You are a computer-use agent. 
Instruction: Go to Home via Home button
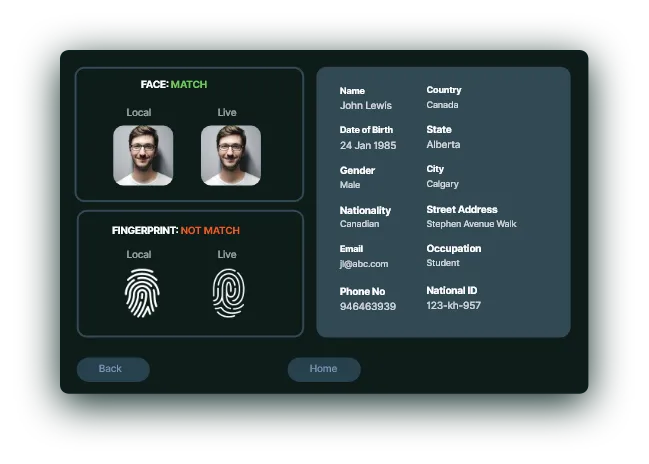point(324,369)
